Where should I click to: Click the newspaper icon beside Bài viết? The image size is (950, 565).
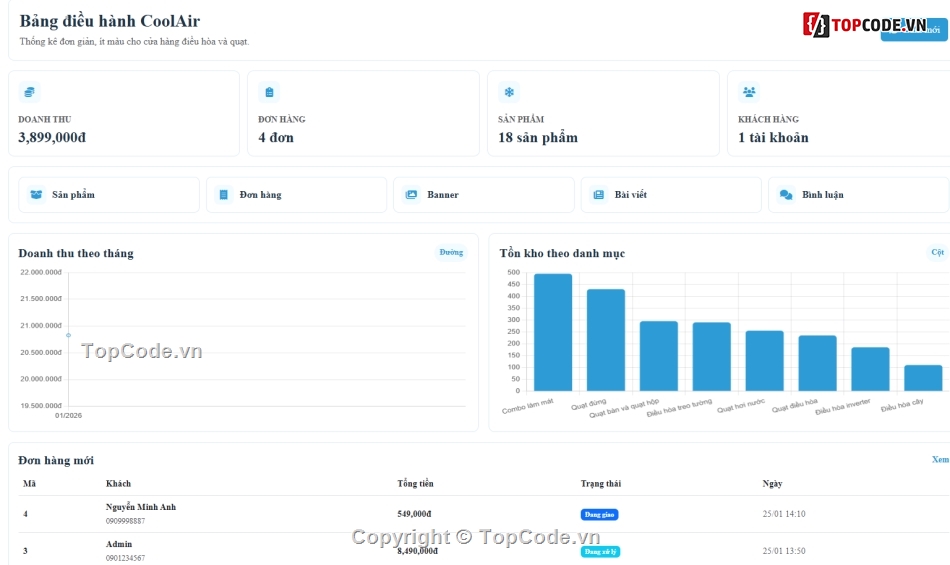[599, 194]
